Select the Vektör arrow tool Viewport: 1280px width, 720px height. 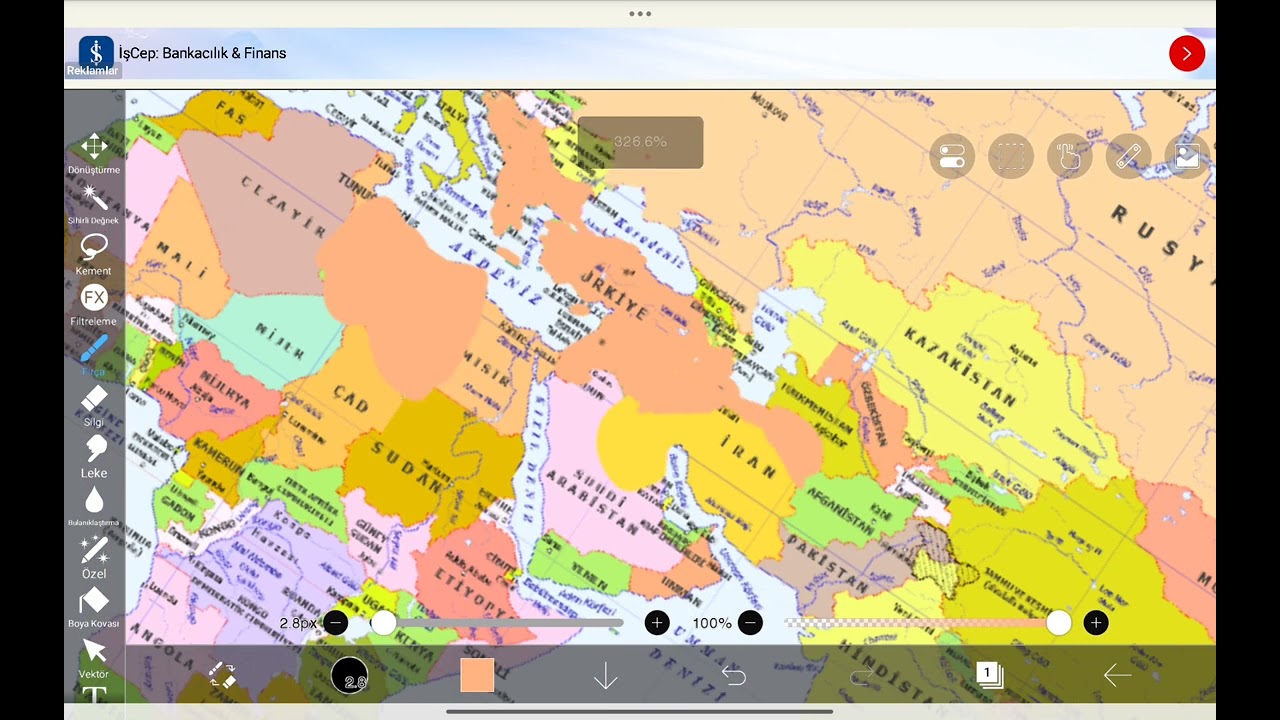[94, 658]
